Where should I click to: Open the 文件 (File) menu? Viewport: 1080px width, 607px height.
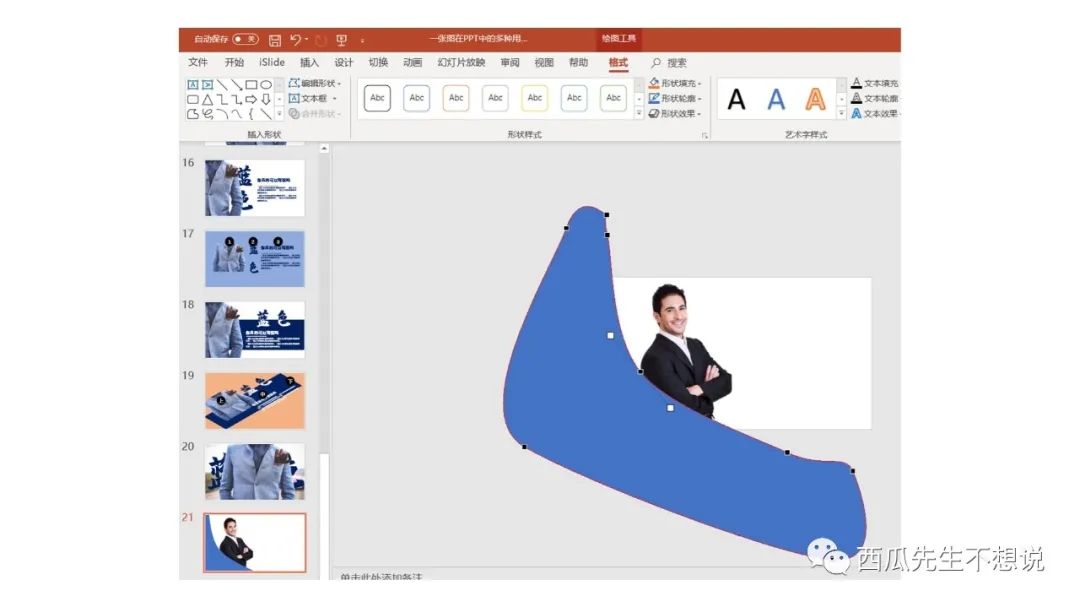(x=198, y=63)
